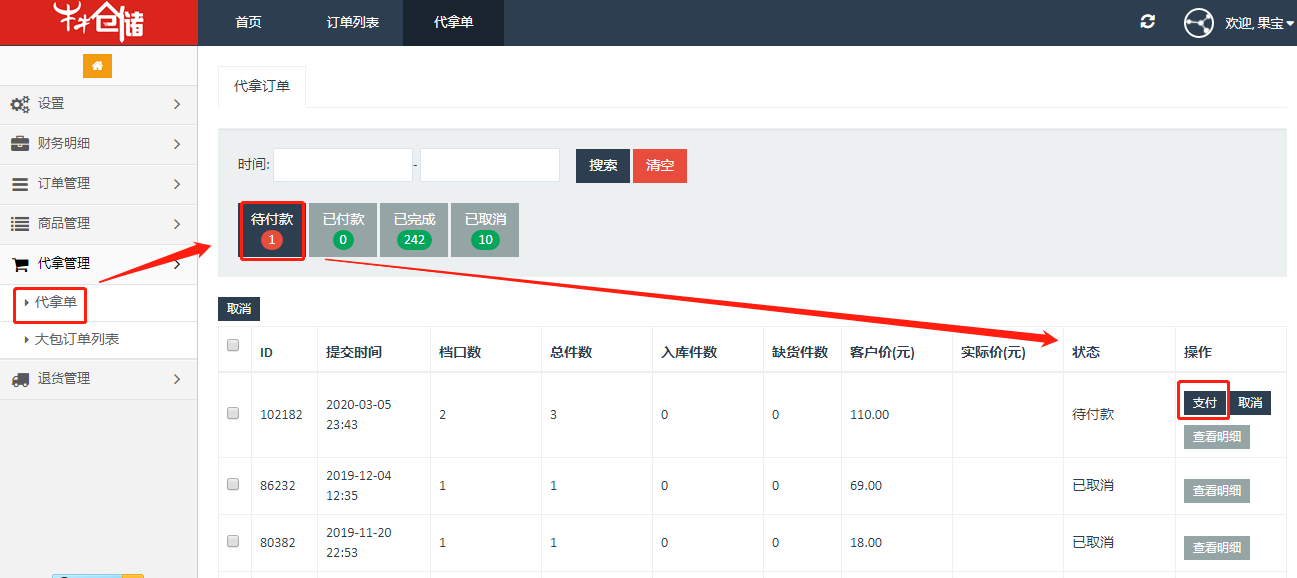The image size is (1297, 578).
Task: Click the 提交时间 column header
Action: pyautogui.click(x=354, y=353)
